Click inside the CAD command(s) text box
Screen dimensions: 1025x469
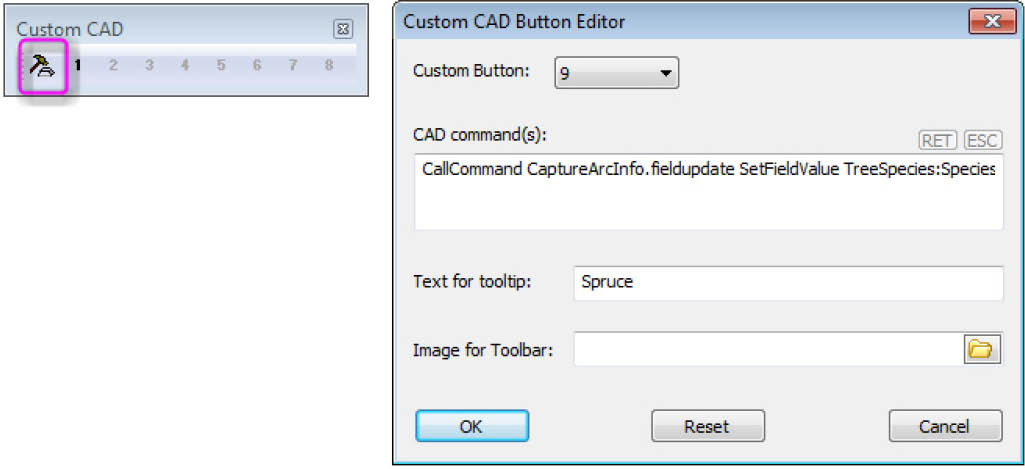709,192
